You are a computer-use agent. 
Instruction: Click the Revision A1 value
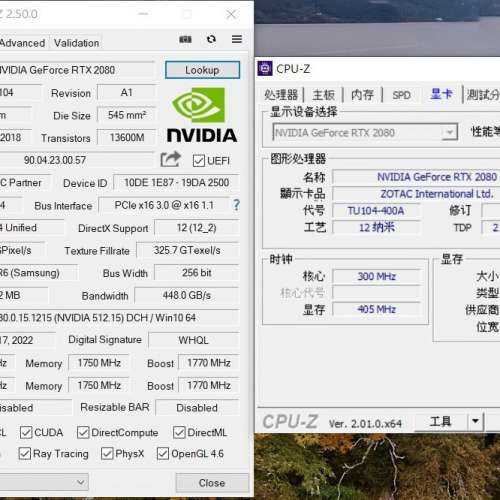click(x=127, y=92)
